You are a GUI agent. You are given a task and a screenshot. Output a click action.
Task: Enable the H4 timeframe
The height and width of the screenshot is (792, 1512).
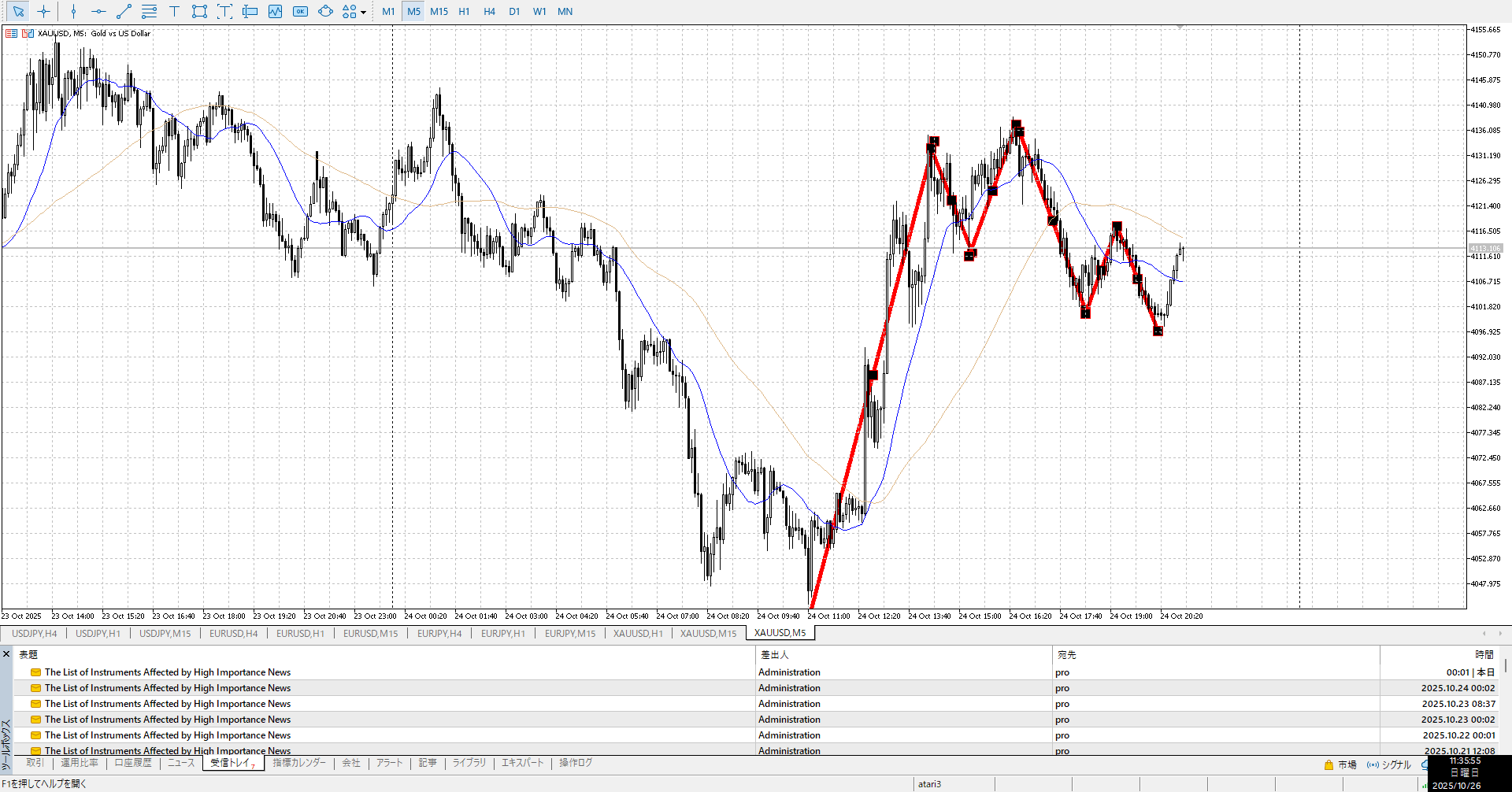coord(489,12)
